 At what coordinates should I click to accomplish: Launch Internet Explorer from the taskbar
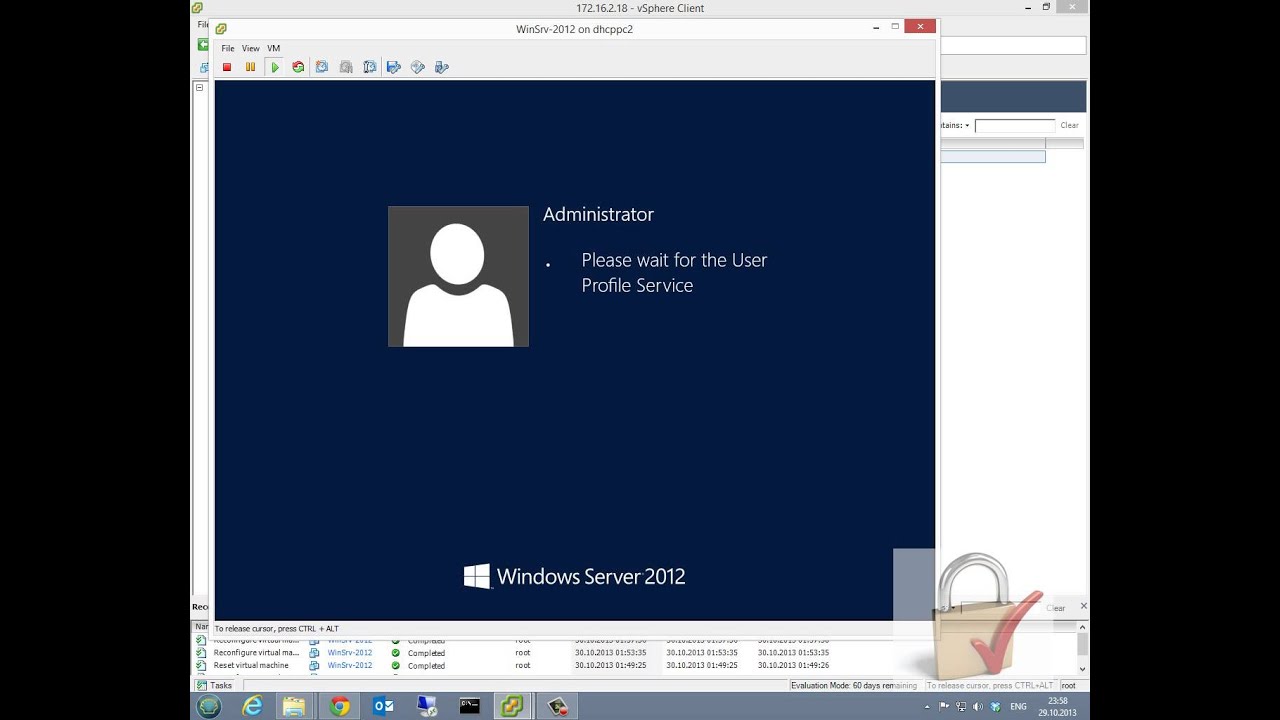coord(252,707)
